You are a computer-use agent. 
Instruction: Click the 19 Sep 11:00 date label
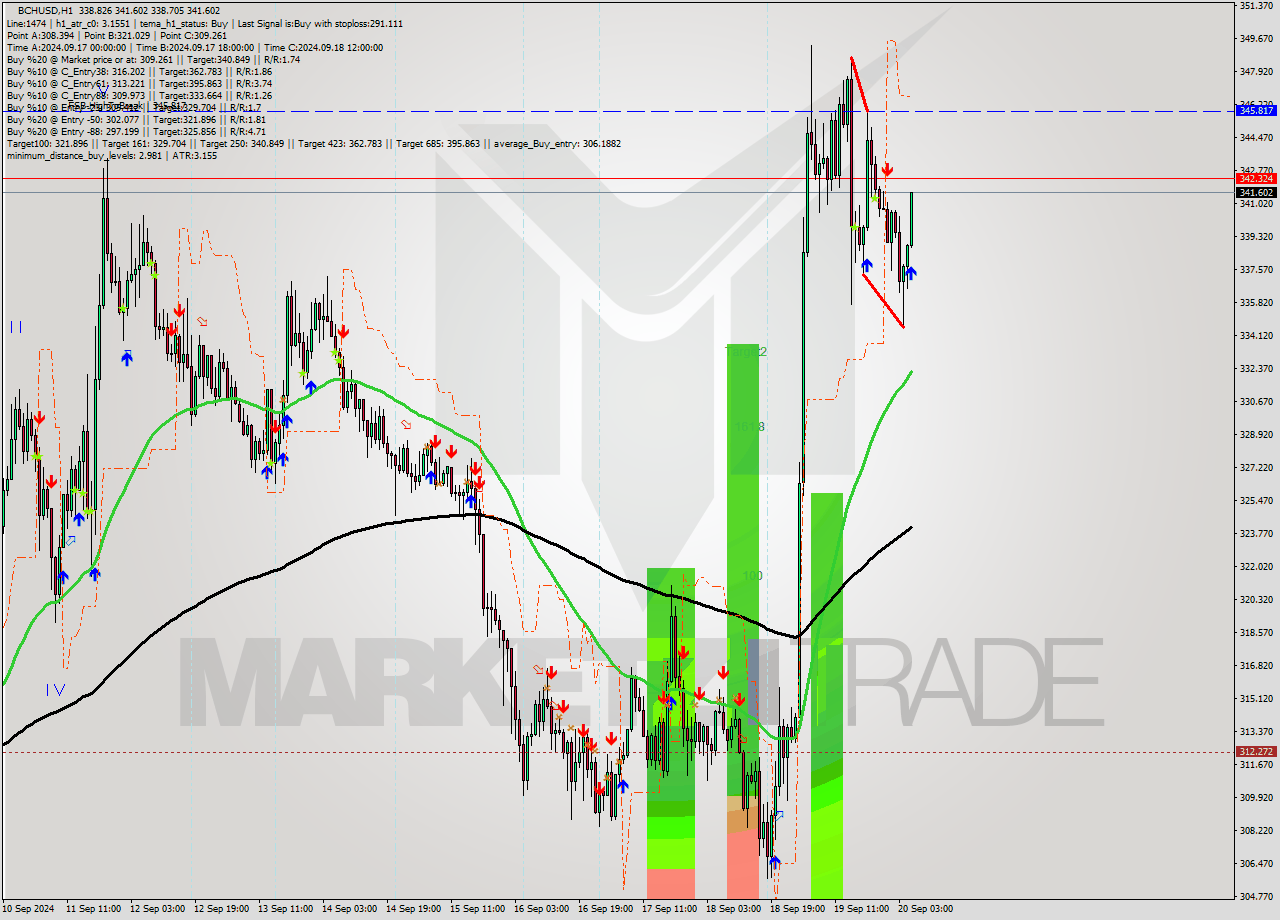[861, 909]
